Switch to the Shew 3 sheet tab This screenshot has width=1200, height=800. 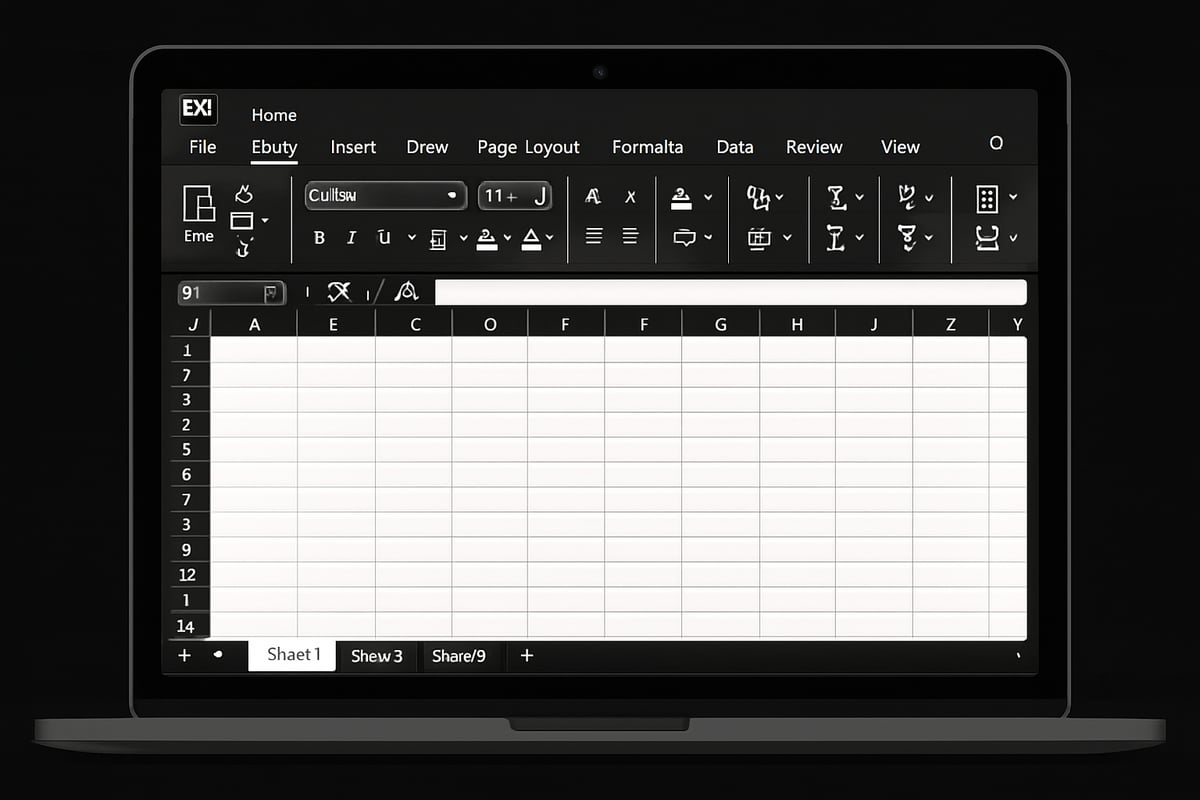pyautogui.click(x=376, y=656)
